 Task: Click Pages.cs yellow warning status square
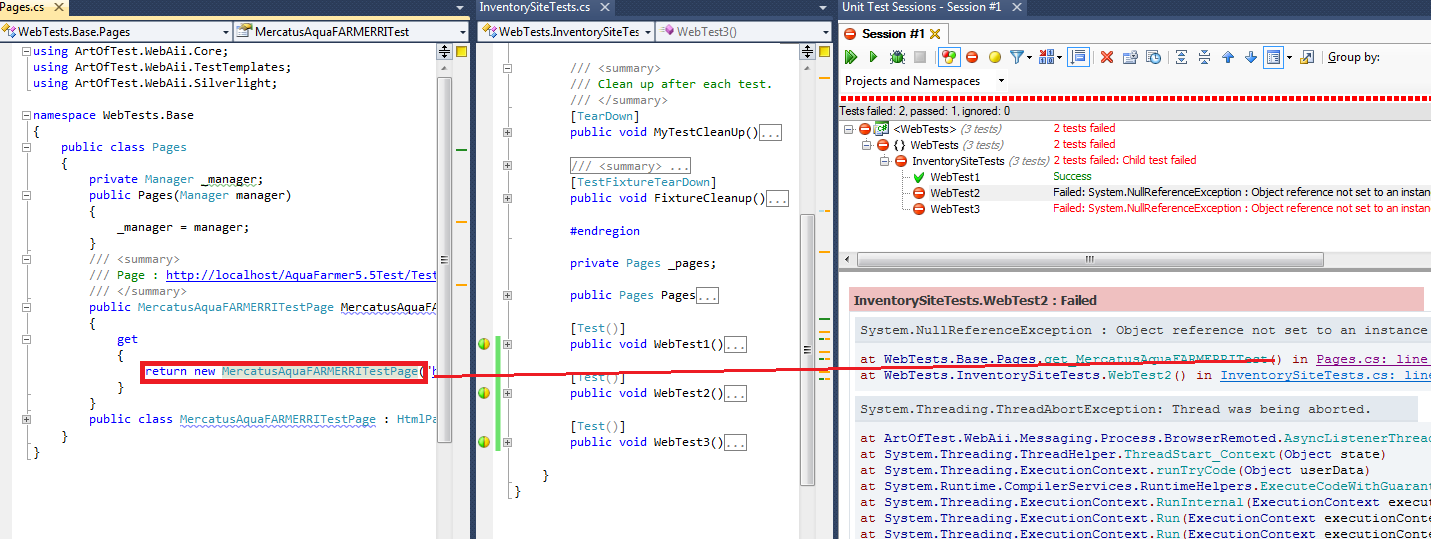click(x=461, y=51)
